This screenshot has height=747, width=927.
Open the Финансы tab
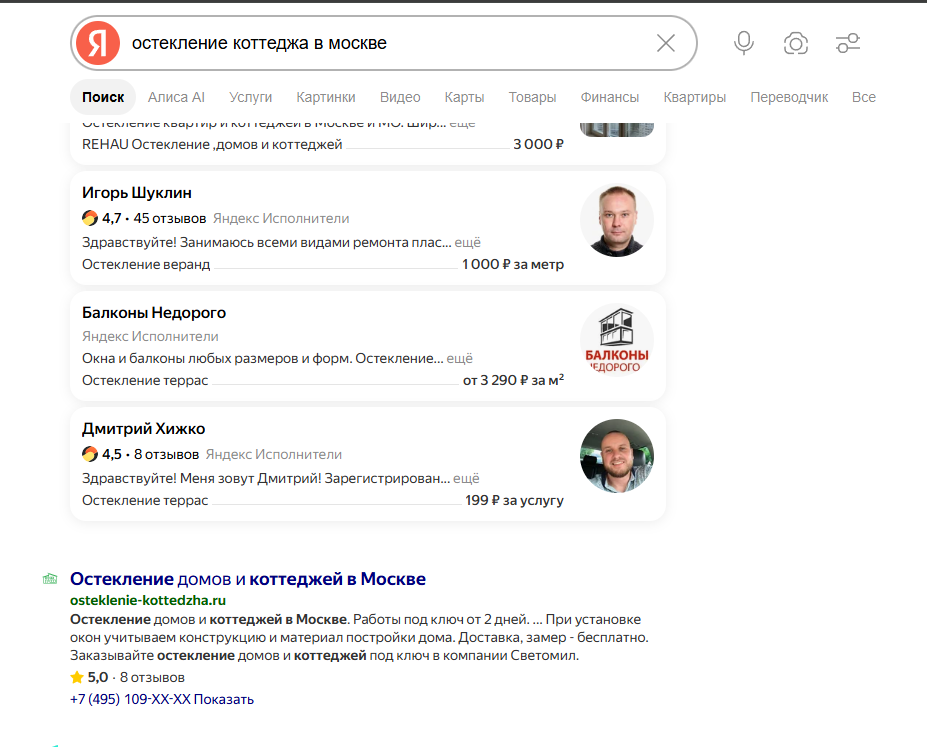click(x=610, y=97)
